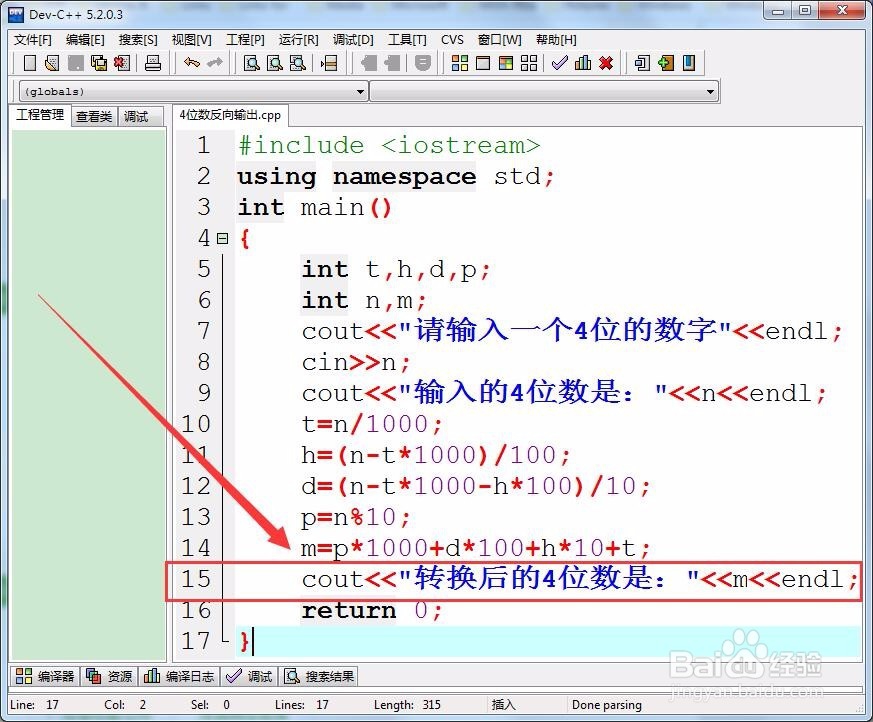Viewport: 873px width, 722px height.
Task: Open the CVS menu
Action: tap(452, 40)
